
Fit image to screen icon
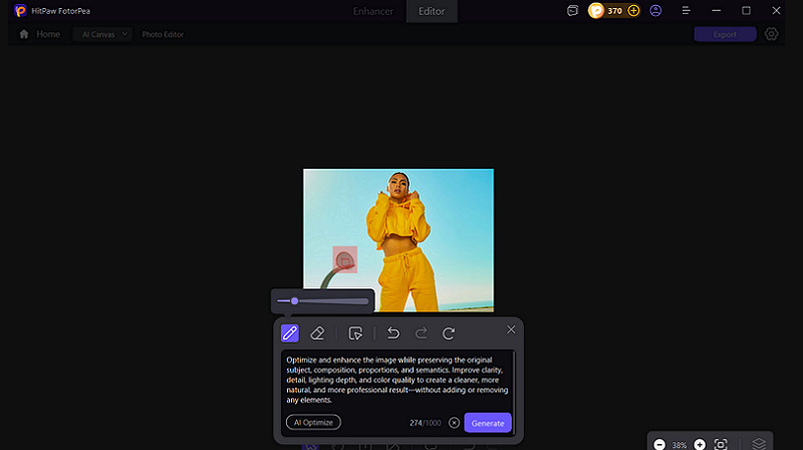point(721,444)
